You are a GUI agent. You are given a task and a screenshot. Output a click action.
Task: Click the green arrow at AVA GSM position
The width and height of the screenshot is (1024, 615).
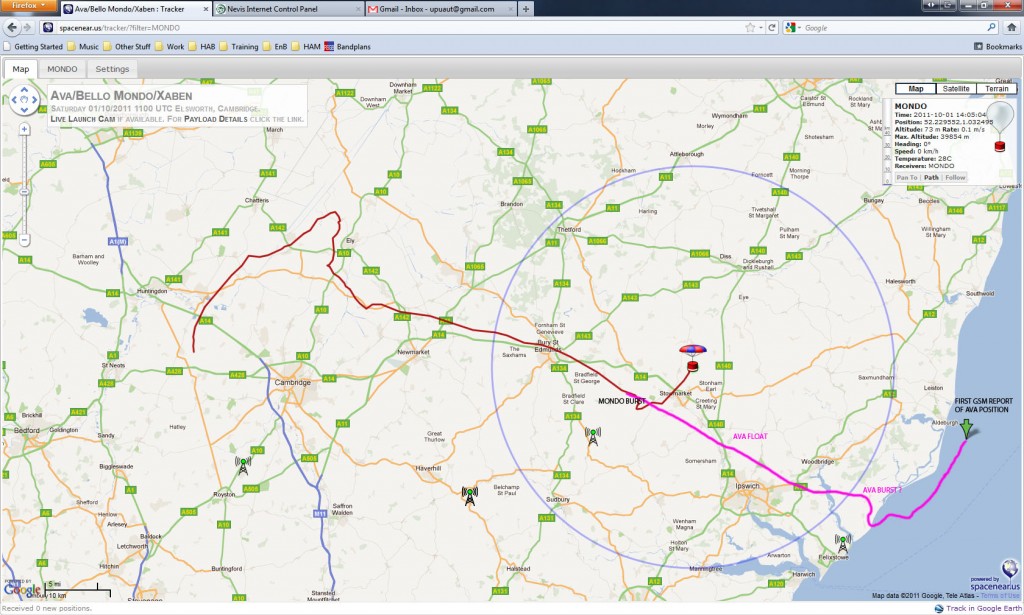966,428
